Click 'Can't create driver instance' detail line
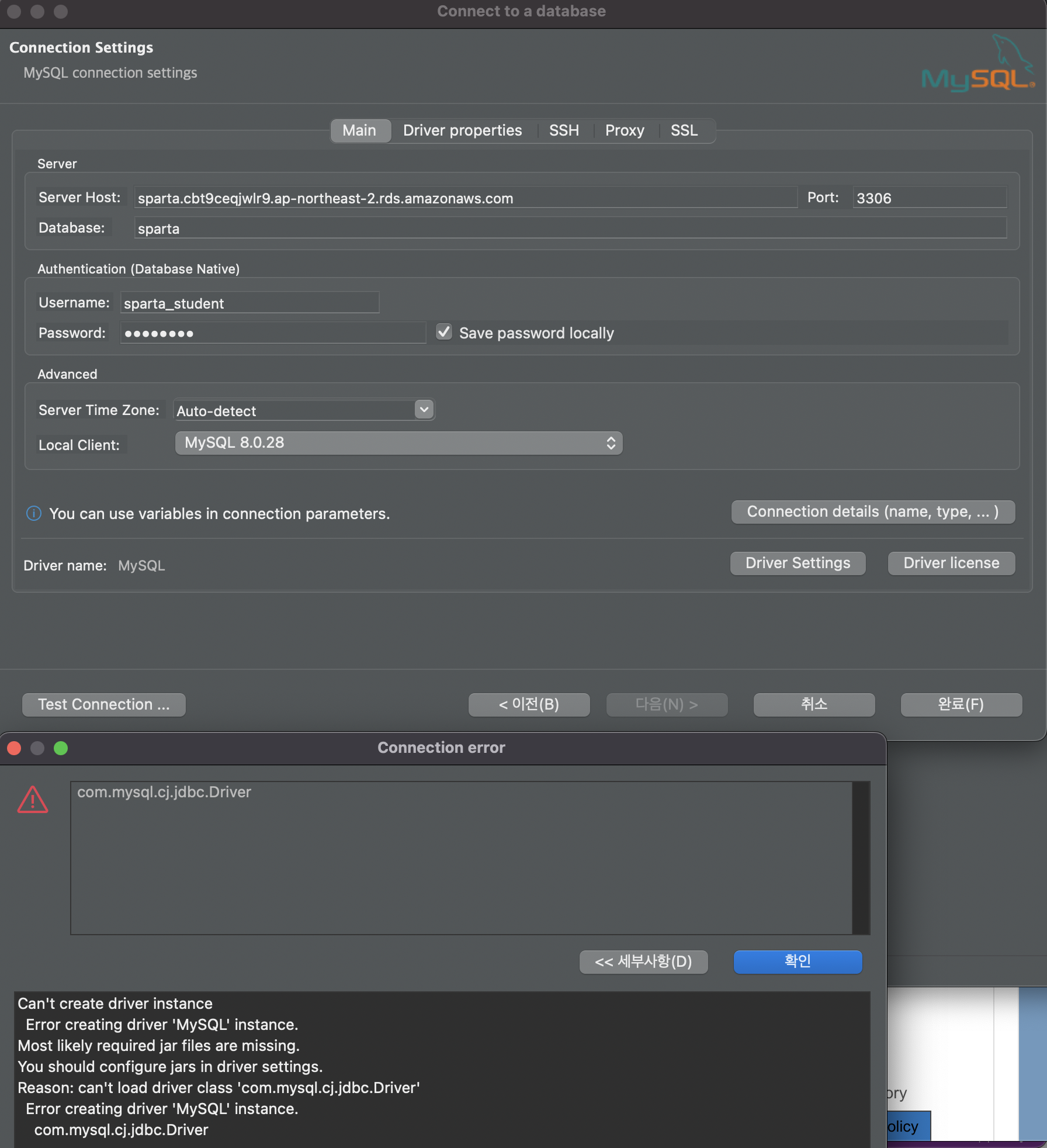 pos(115,1004)
